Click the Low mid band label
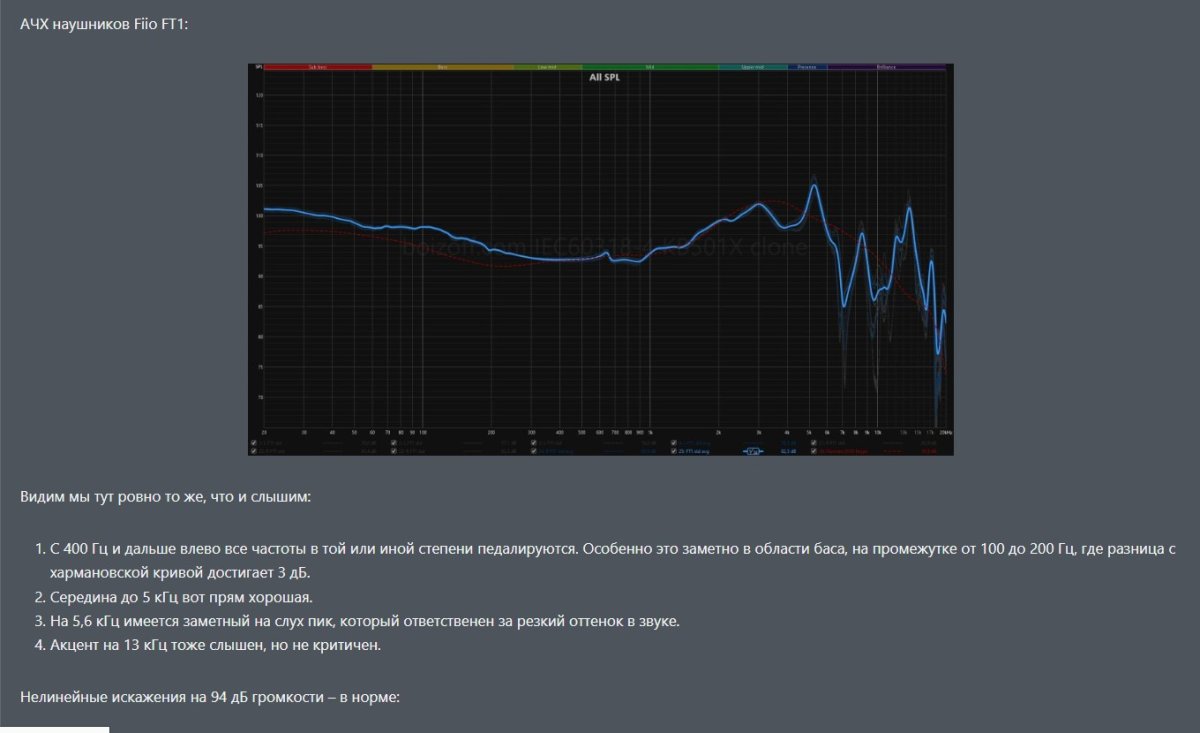Image resolution: width=1200 pixels, height=733 pixels. pyautogui.click(x=546, y=68)
